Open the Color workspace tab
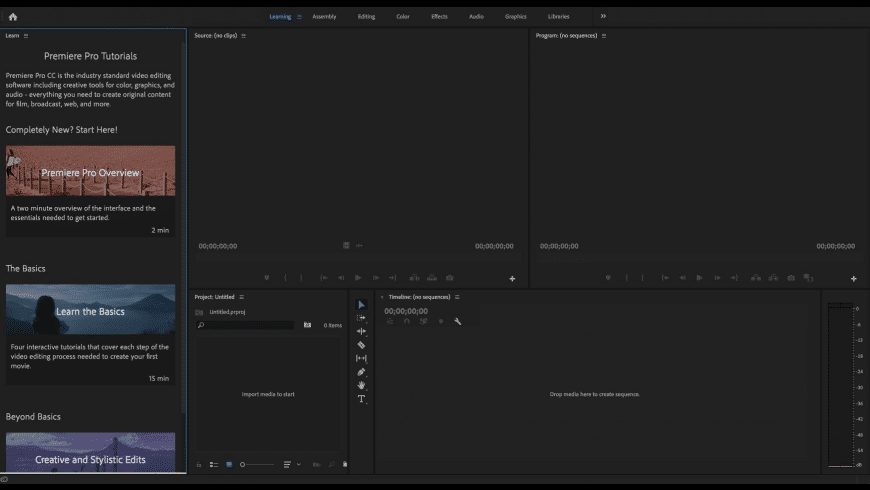 pyautogui.click(x=403, y=16)
